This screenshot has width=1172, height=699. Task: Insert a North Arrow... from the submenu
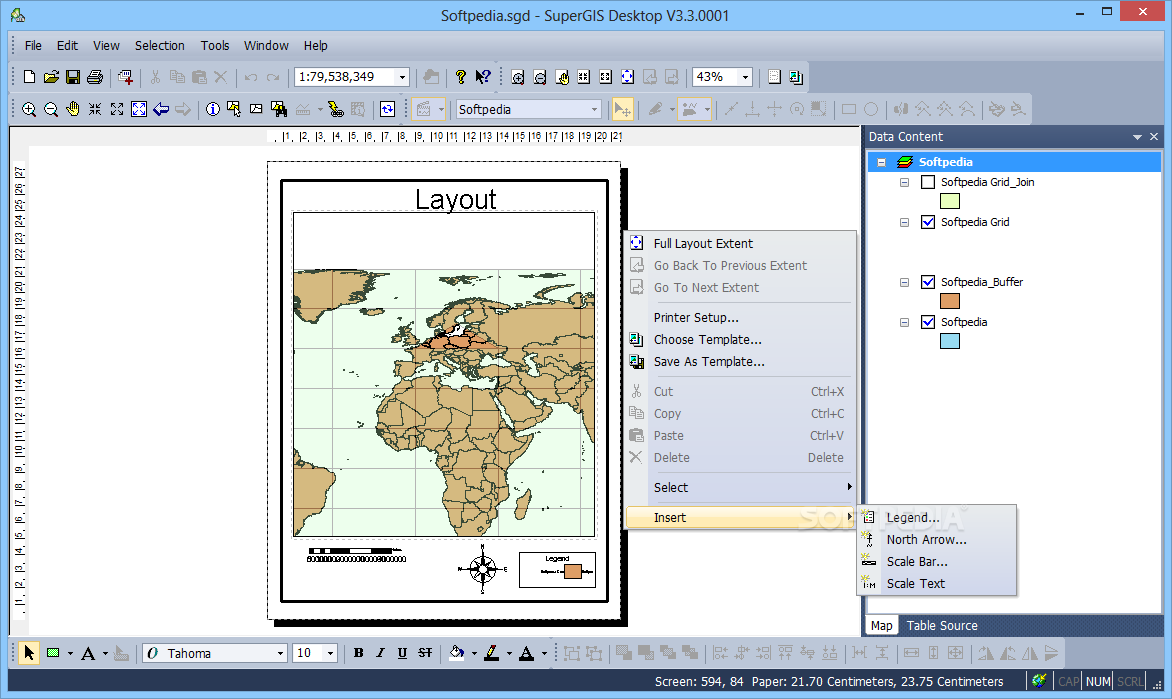[x=937, y=540]
